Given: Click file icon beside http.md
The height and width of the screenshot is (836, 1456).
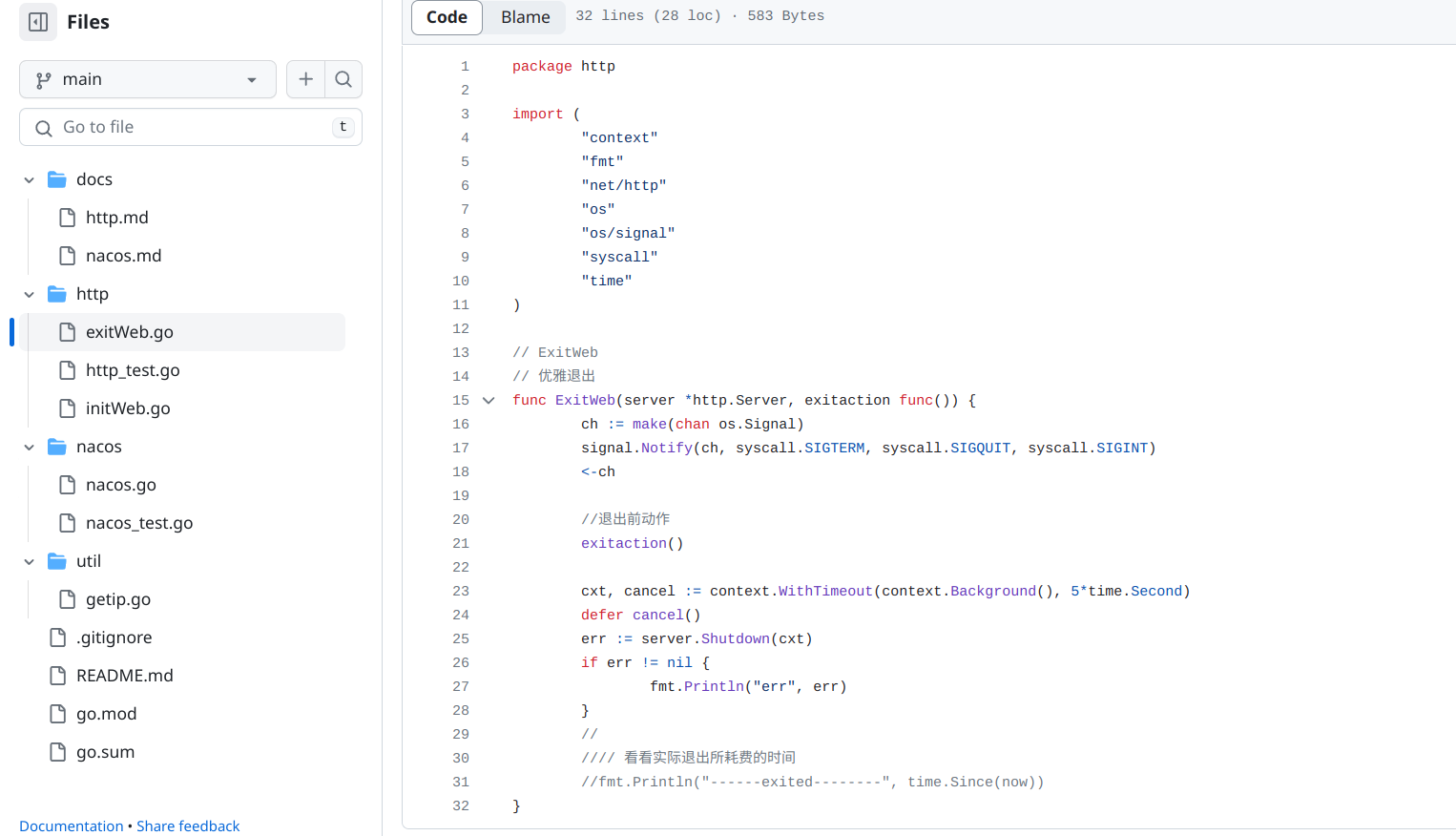Looking at the screenshot, I should 68,218.
